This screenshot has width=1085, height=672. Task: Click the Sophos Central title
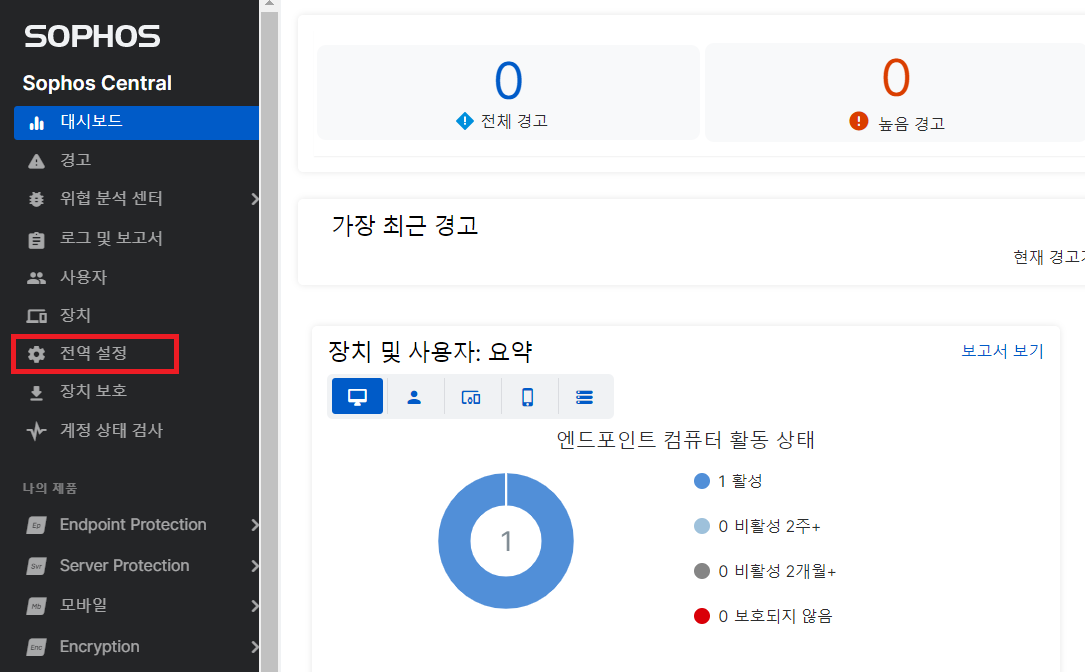pyautogui.click(x=97, y=83)
